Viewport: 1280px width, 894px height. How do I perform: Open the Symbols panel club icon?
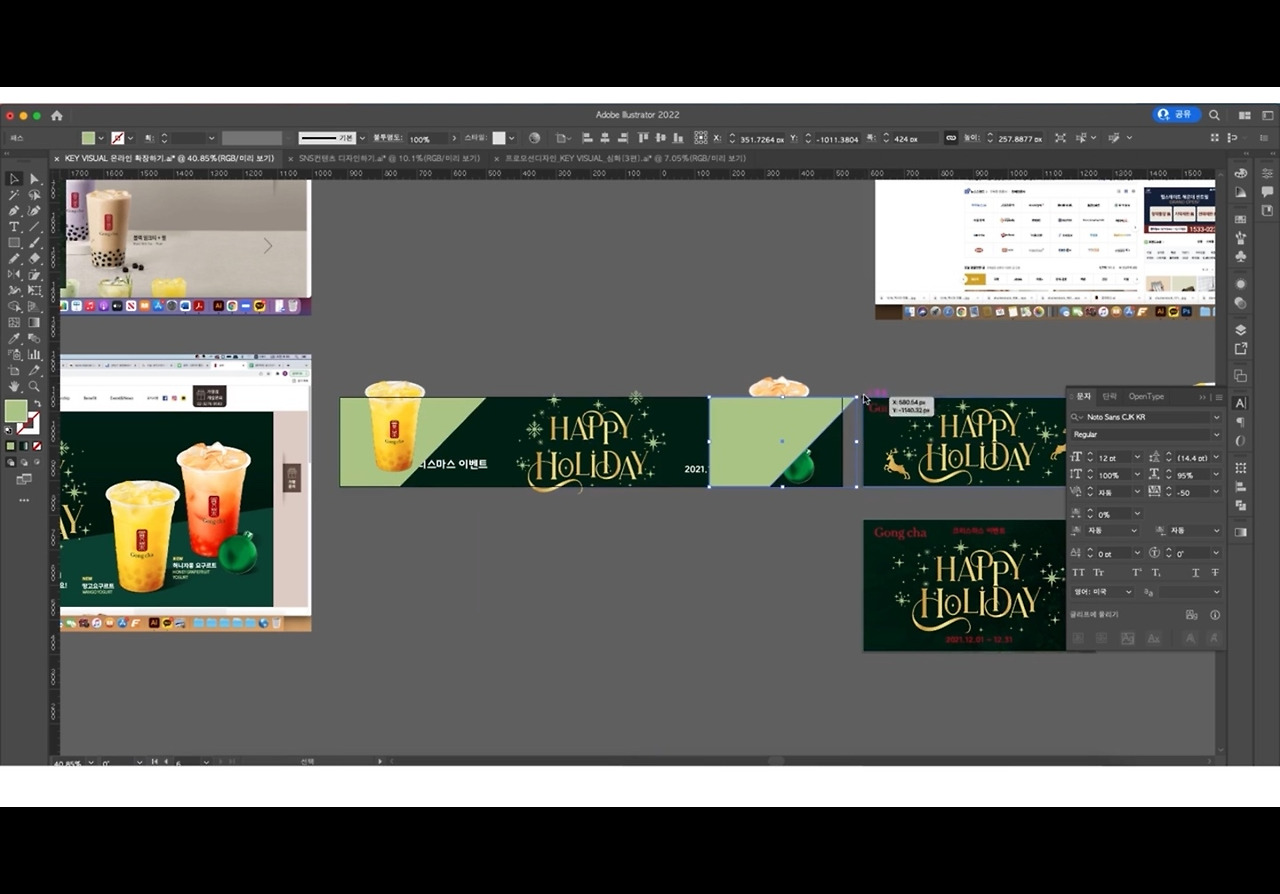pyautogui.click(x=1241, y=256)
